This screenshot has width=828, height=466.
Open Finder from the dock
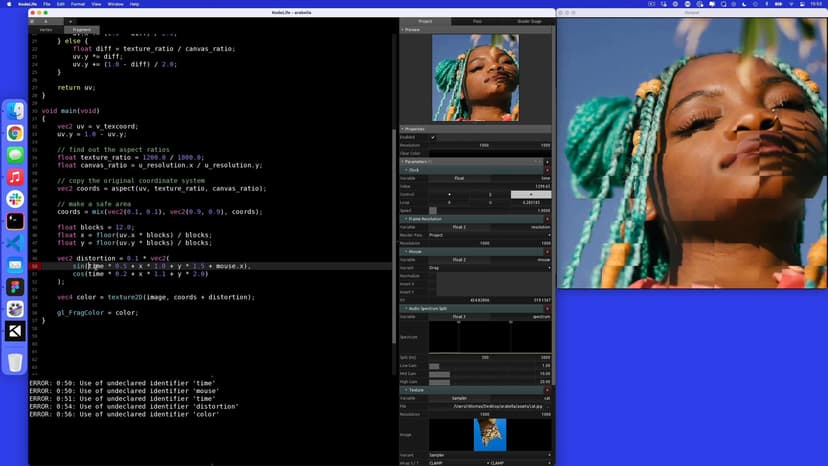tap(15, 111)
